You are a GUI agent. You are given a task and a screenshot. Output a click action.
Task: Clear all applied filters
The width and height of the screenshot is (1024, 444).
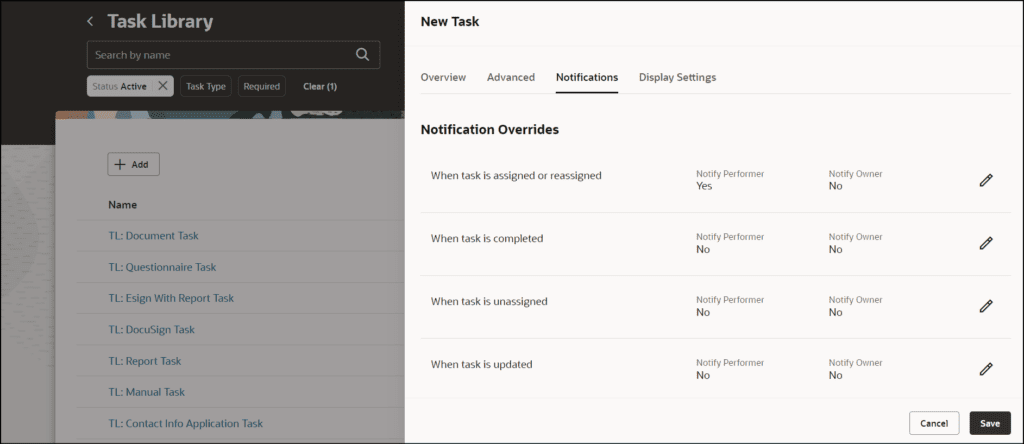pos(320,86)
